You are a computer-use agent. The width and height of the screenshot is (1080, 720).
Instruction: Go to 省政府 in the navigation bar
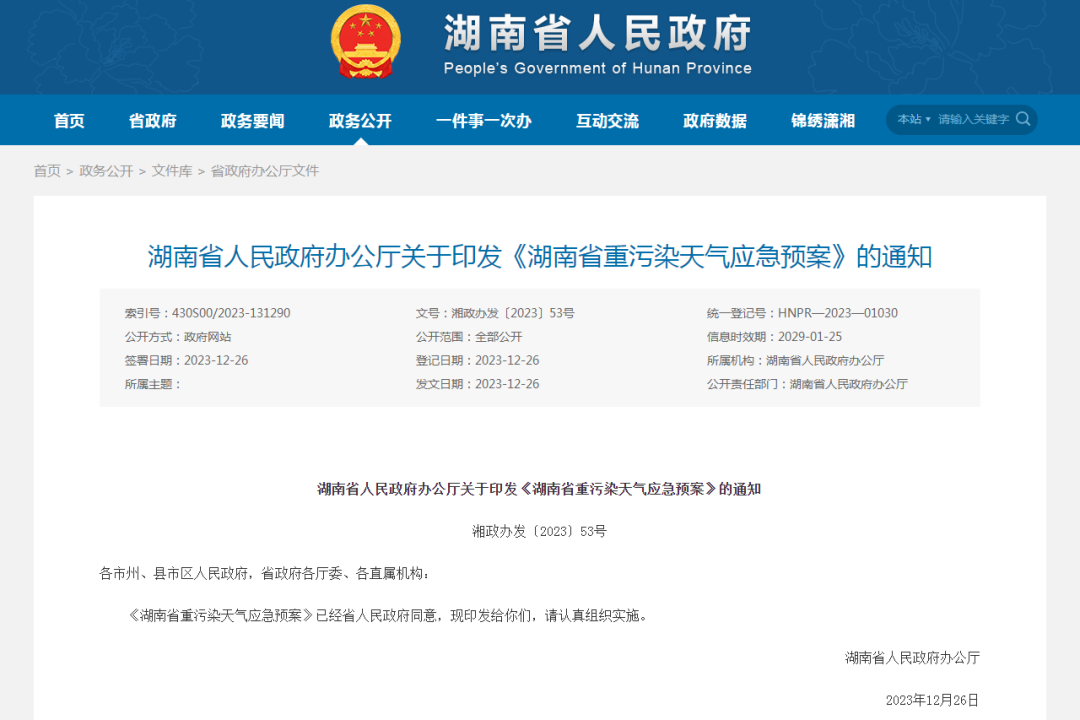click(152, 121)
